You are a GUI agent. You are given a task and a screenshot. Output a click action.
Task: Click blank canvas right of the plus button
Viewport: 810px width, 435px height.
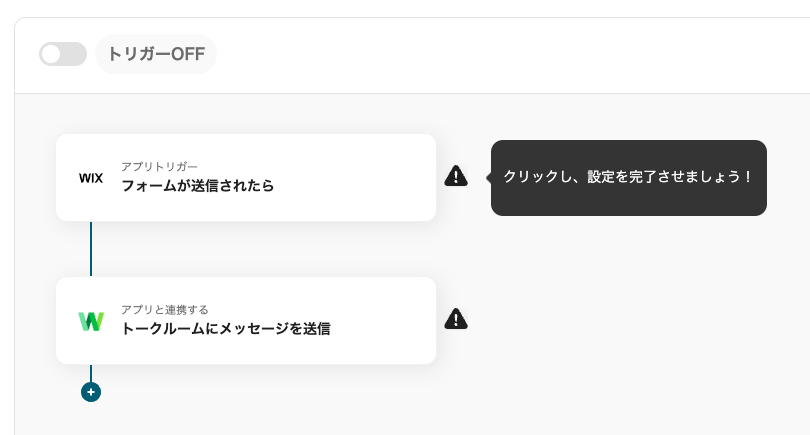tap(400, 395)
